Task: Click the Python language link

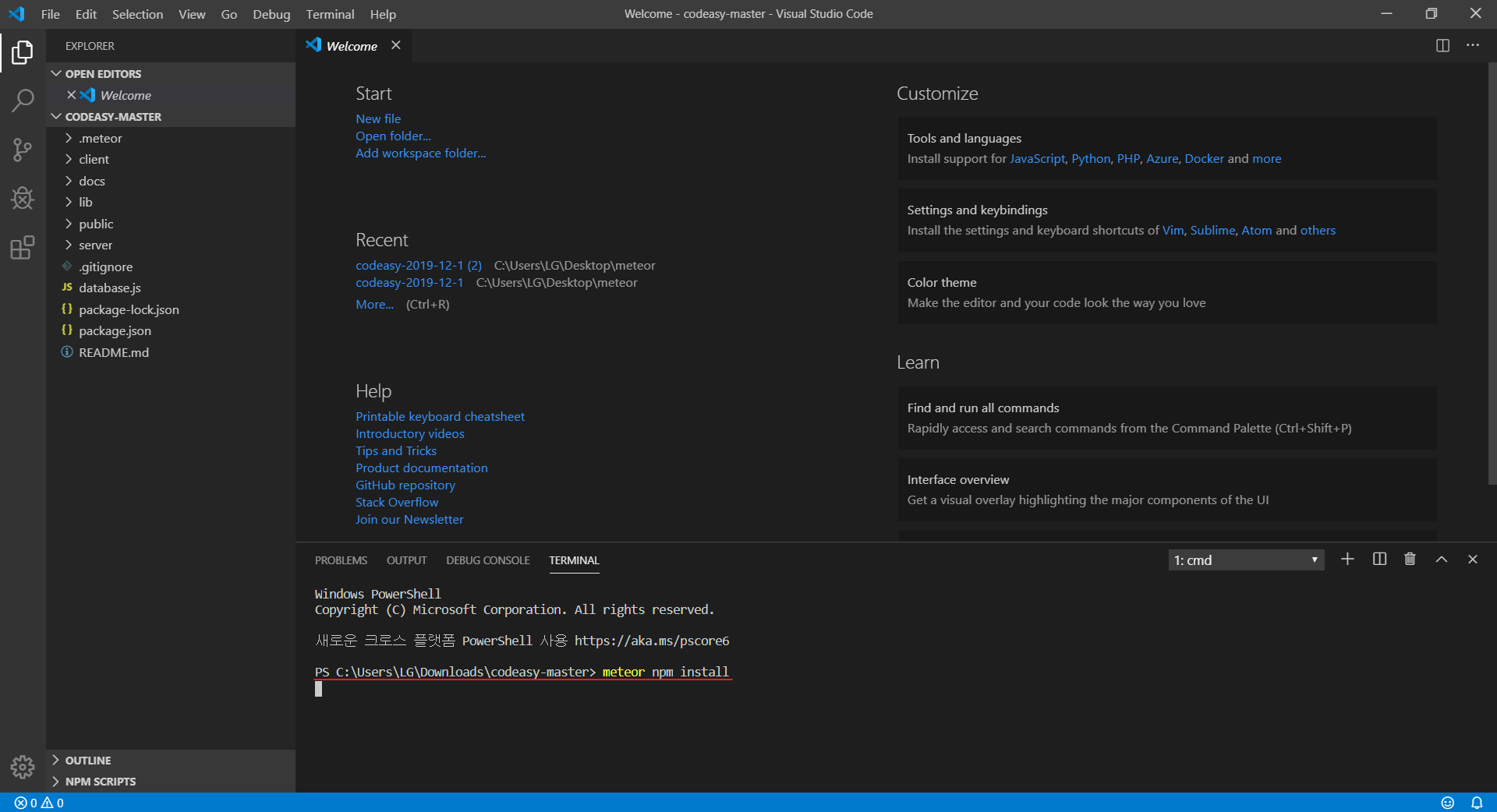Action: (x=1091, y=158)
